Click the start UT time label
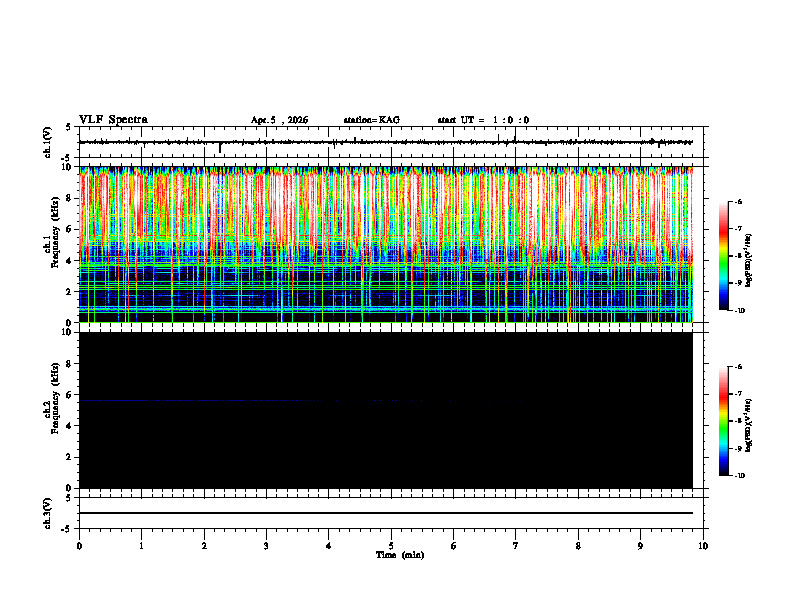Viewport: 792px width, 612px height. tap(483, 120)
